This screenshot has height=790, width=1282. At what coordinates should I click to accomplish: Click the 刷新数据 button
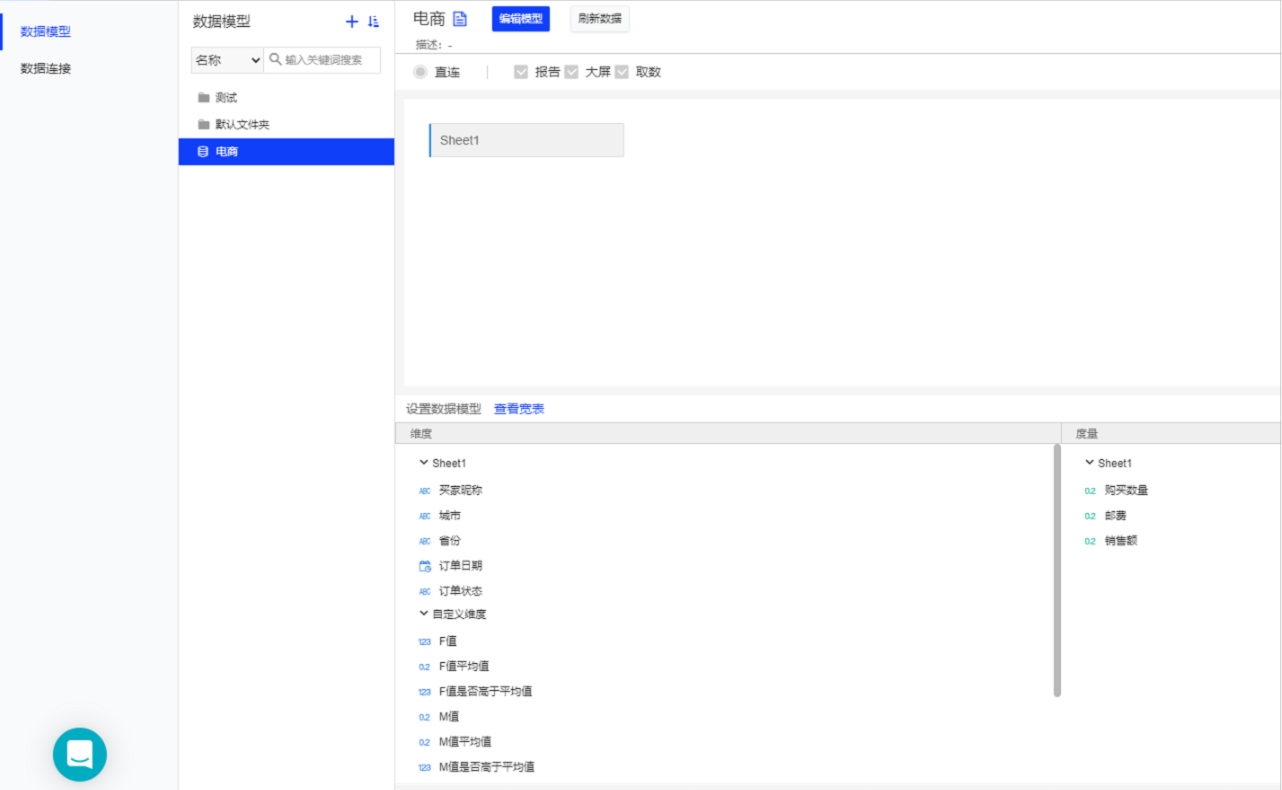pyautogui.click(x=600, y=19)
